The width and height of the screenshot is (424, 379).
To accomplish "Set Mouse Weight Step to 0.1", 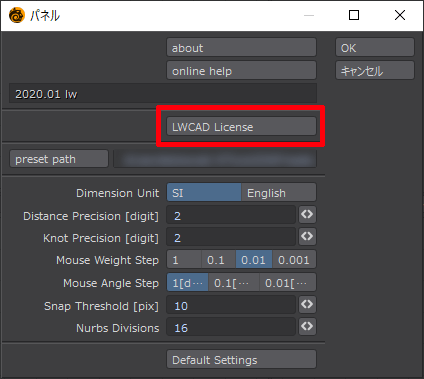I will 219,260.
